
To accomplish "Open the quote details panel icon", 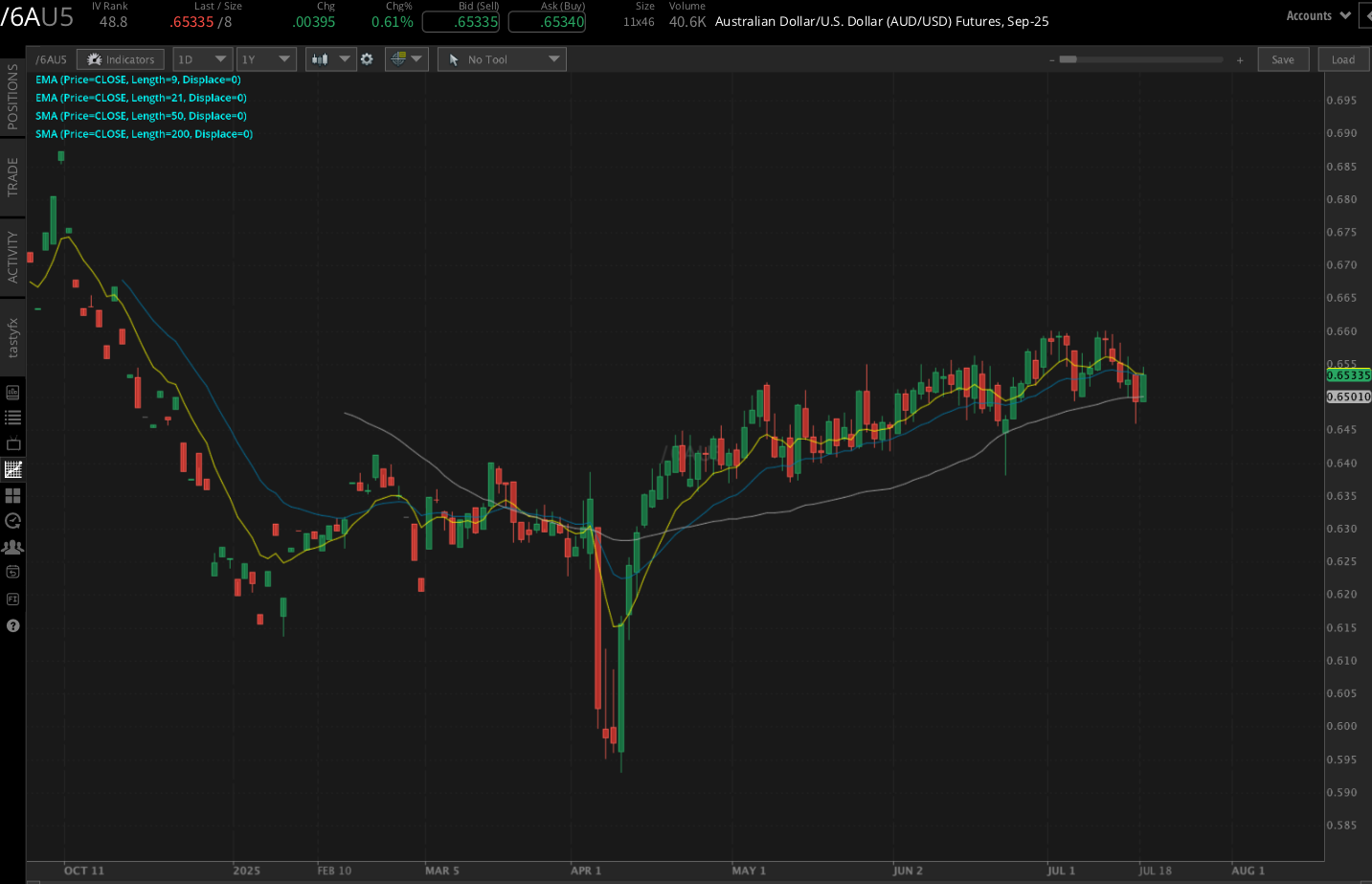I will tap(13, 392).
